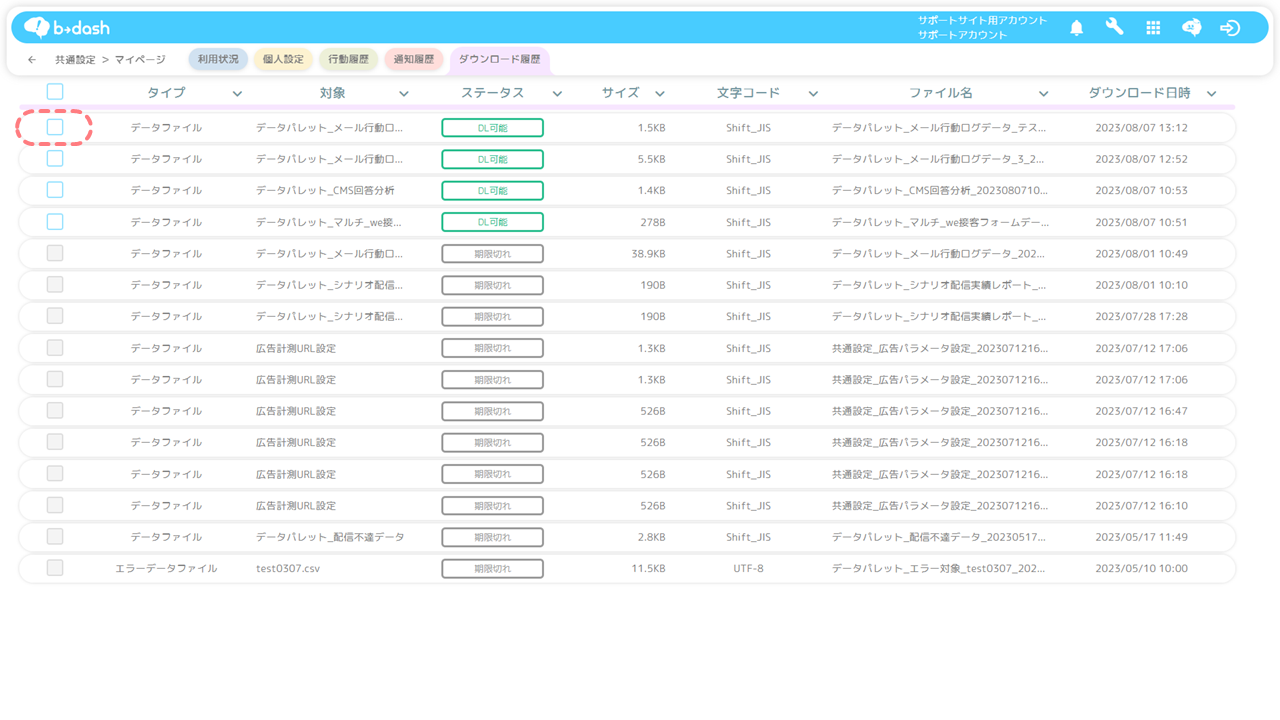This screenshot has height=720, width=1280.
Task: Click the エラーデータファイル type cell
Action: coord(166,568)
